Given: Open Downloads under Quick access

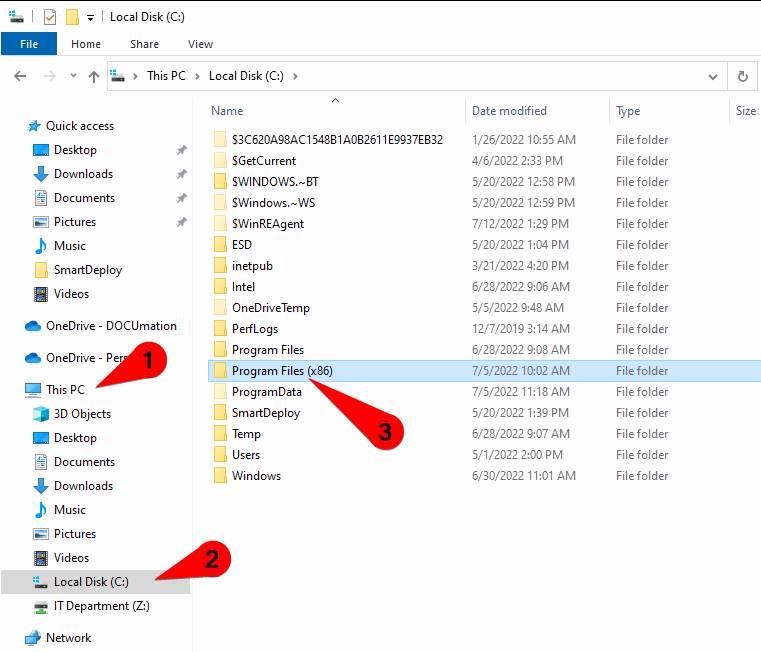Looking at the screenshot, I should click(x=83, y=174).
